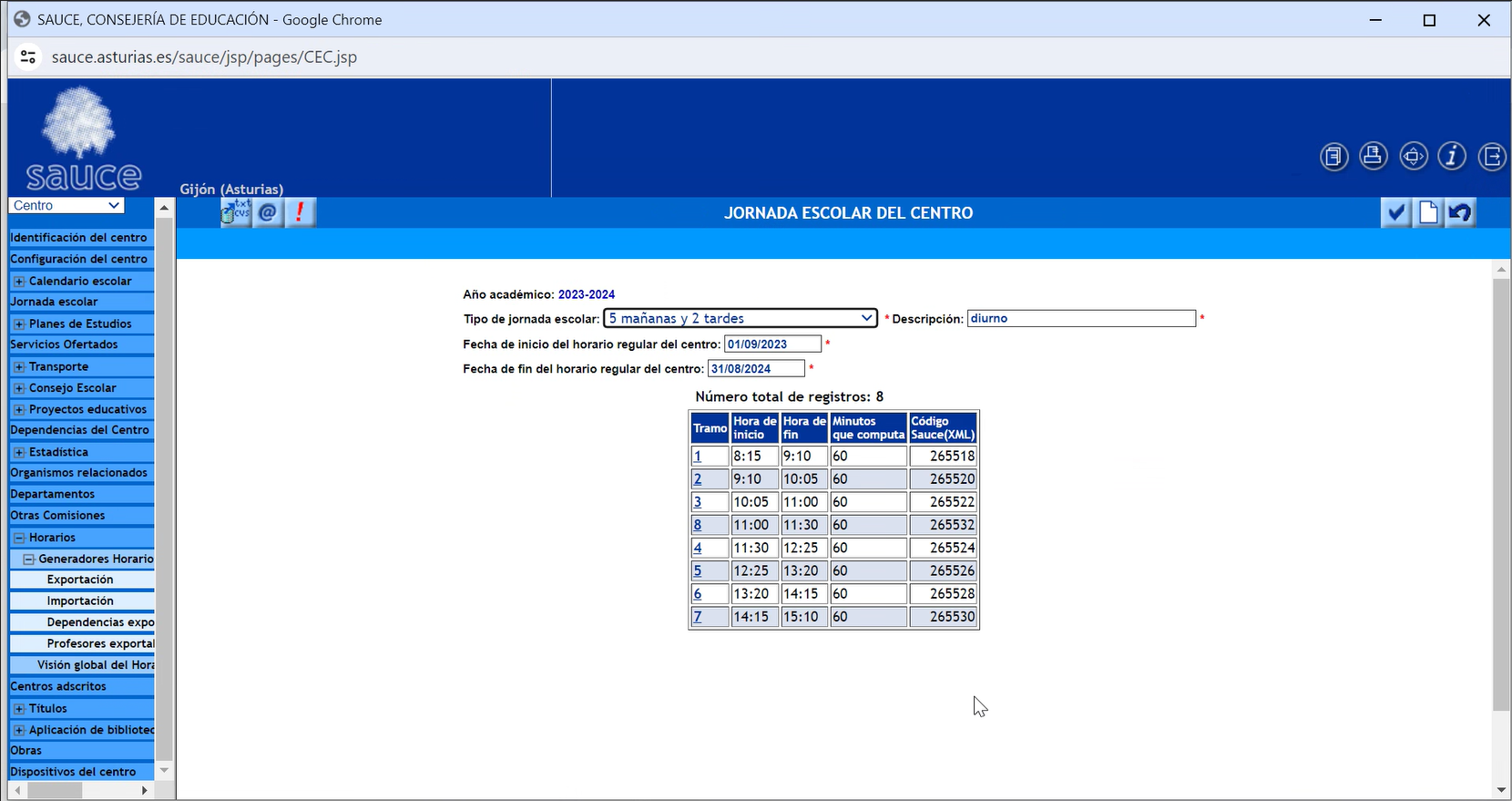The width and height of the screenshot is (1512, 801).
Task: Click the browser address bar URL
Action: pyautogui.click(x=204, y=56)
